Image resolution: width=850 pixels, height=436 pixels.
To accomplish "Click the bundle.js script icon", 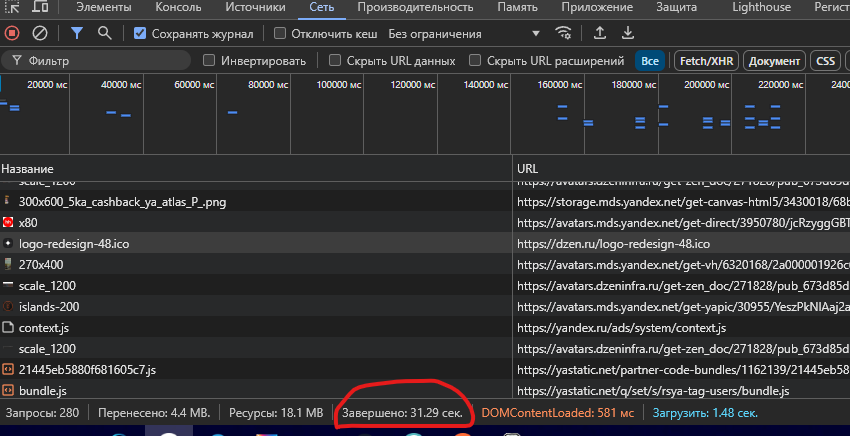I will [x=8, y=390].
